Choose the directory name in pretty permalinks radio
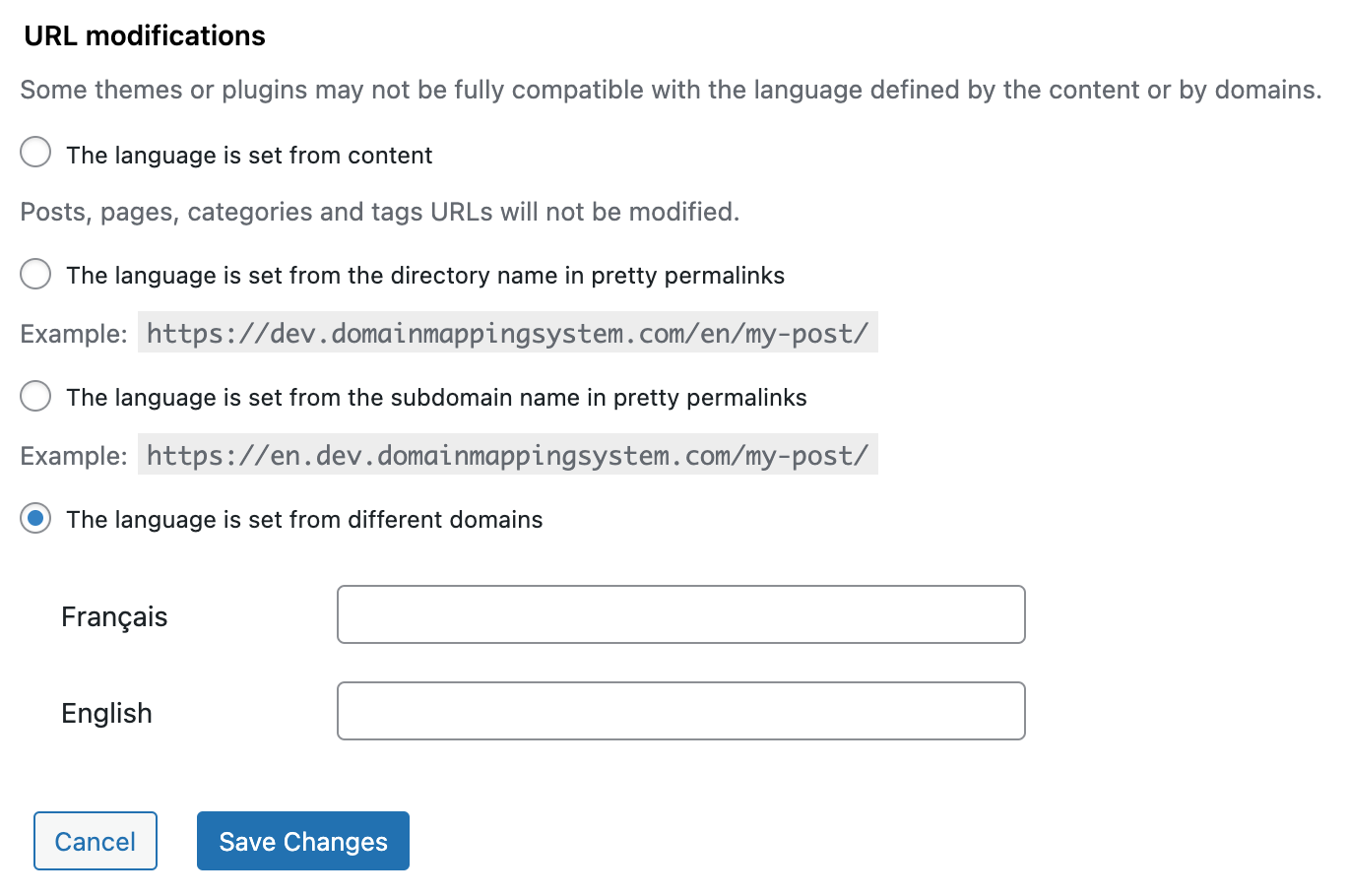This screenshot has width=1347, height=896. pos(35,274)
